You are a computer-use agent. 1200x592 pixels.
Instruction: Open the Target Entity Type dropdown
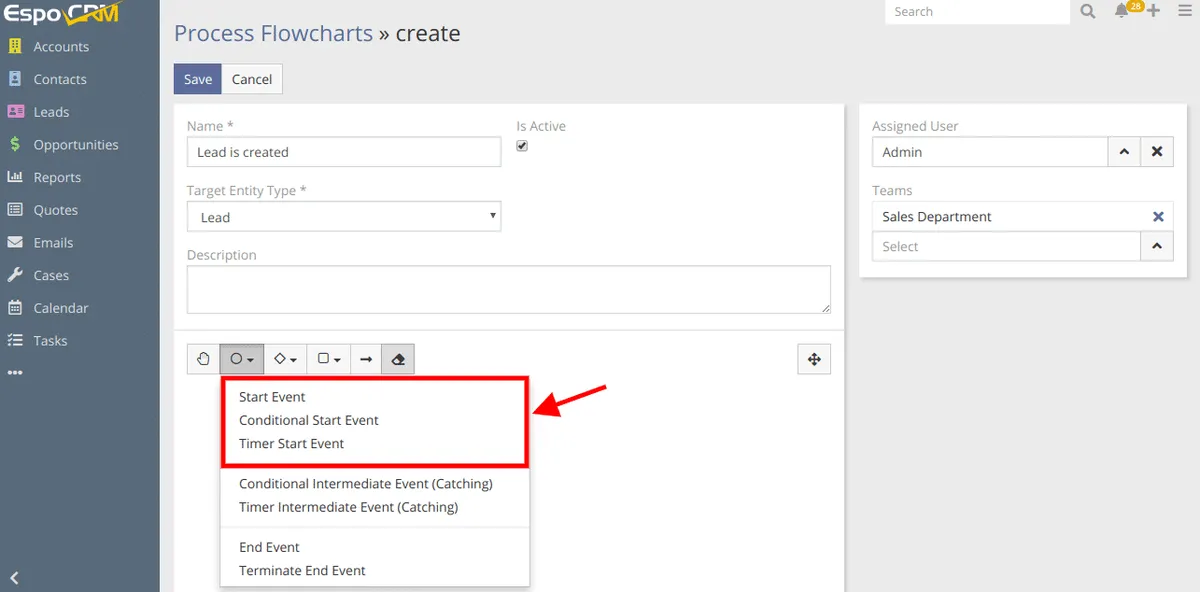pyautogui.click(x=344, y=217)
